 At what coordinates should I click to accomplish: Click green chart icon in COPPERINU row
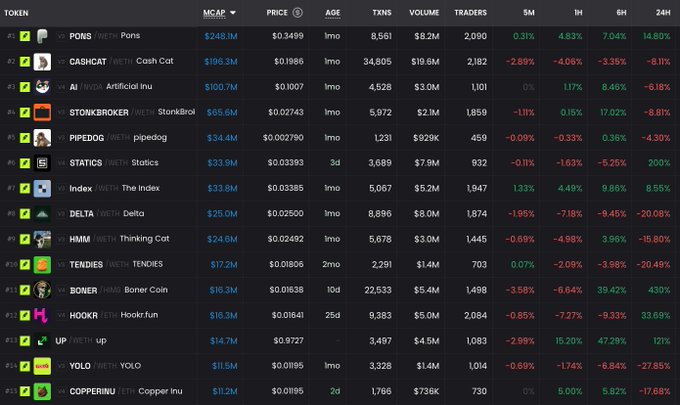pos(25,391)
